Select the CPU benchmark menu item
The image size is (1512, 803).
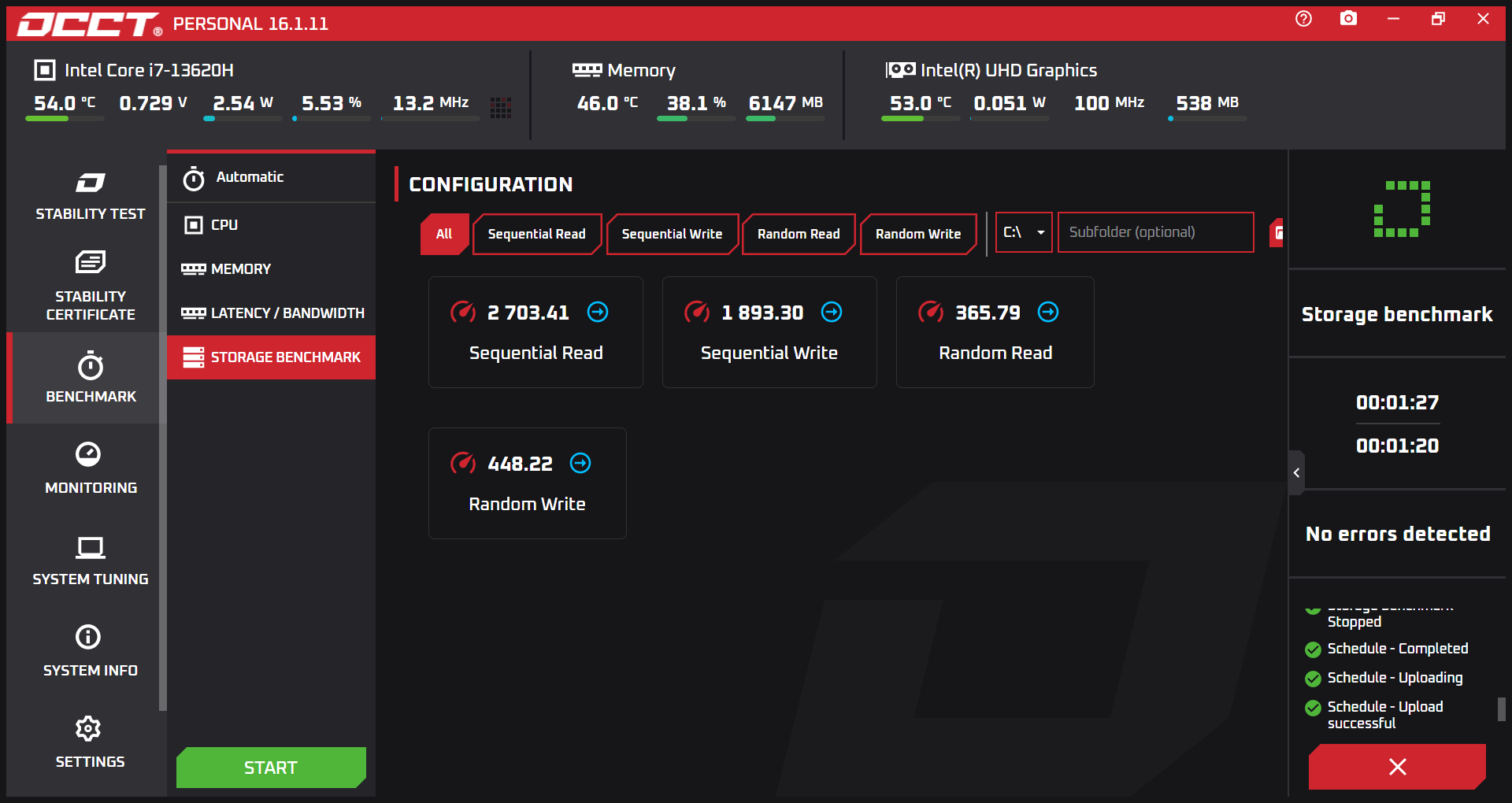pyautogui.click(x=271, y=225)
